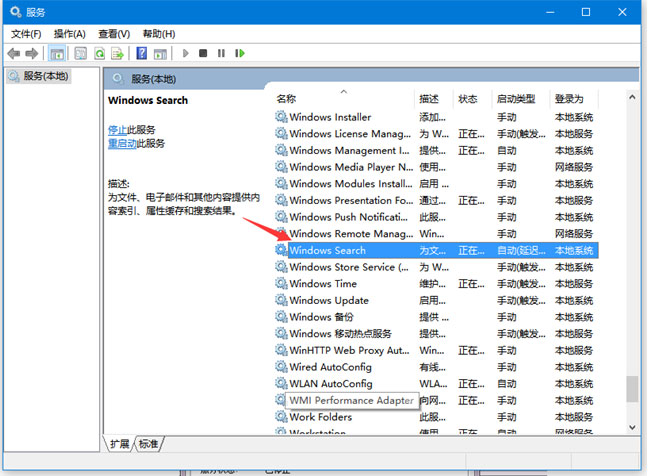Click the scrollbar up arrow
Viewport: 650px width, 476px height.
(632, 97)
